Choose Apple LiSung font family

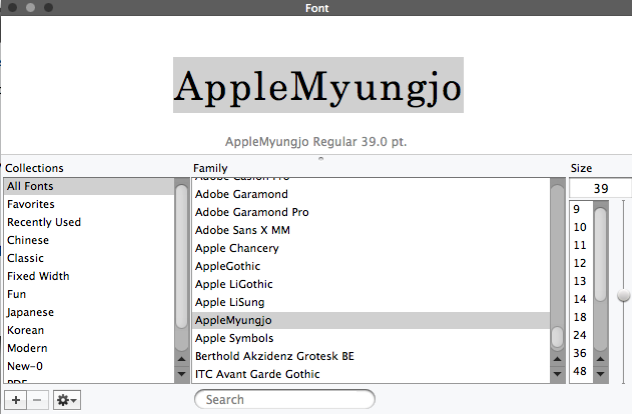click(371, 302)
